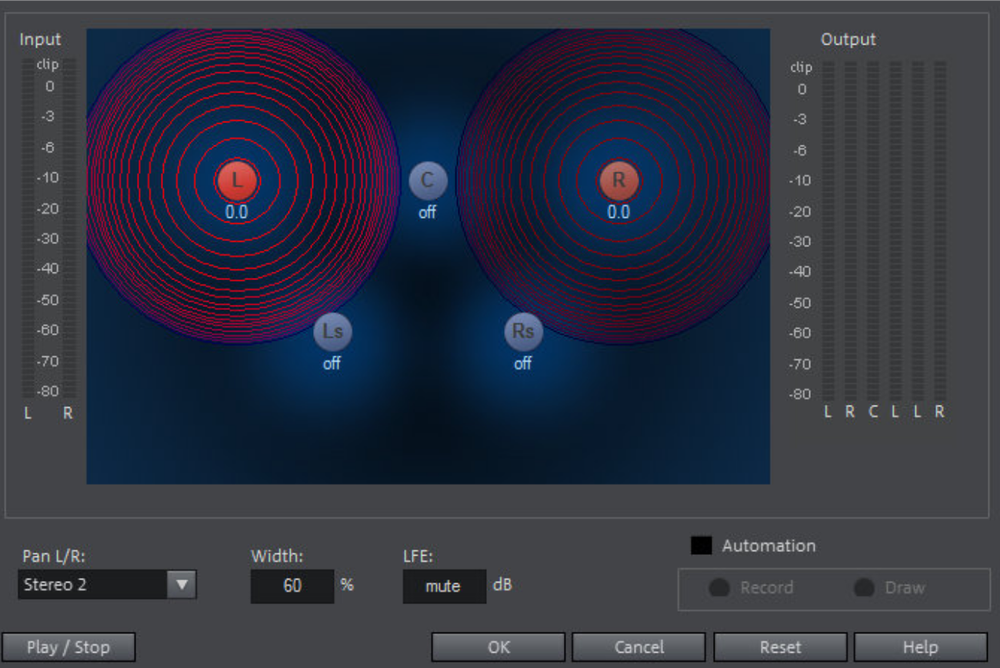Click the center C speaker icon
The height and width of the screenshot is (668, 1000).
pyautogui.click(x=428, y=180)
